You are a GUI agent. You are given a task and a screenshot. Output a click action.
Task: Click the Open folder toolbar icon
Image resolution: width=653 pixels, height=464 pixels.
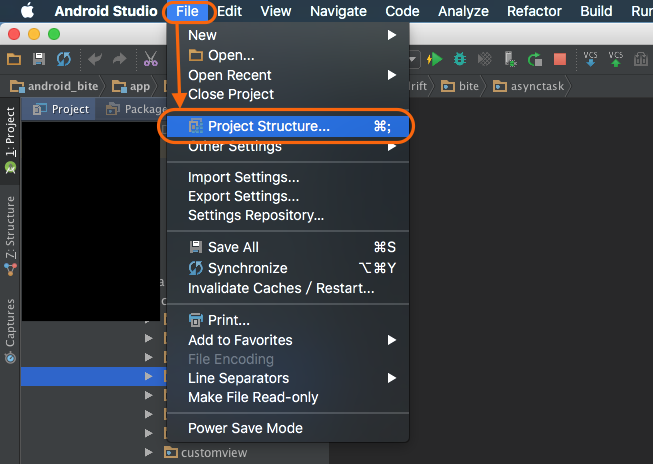[x=14, y=59]
